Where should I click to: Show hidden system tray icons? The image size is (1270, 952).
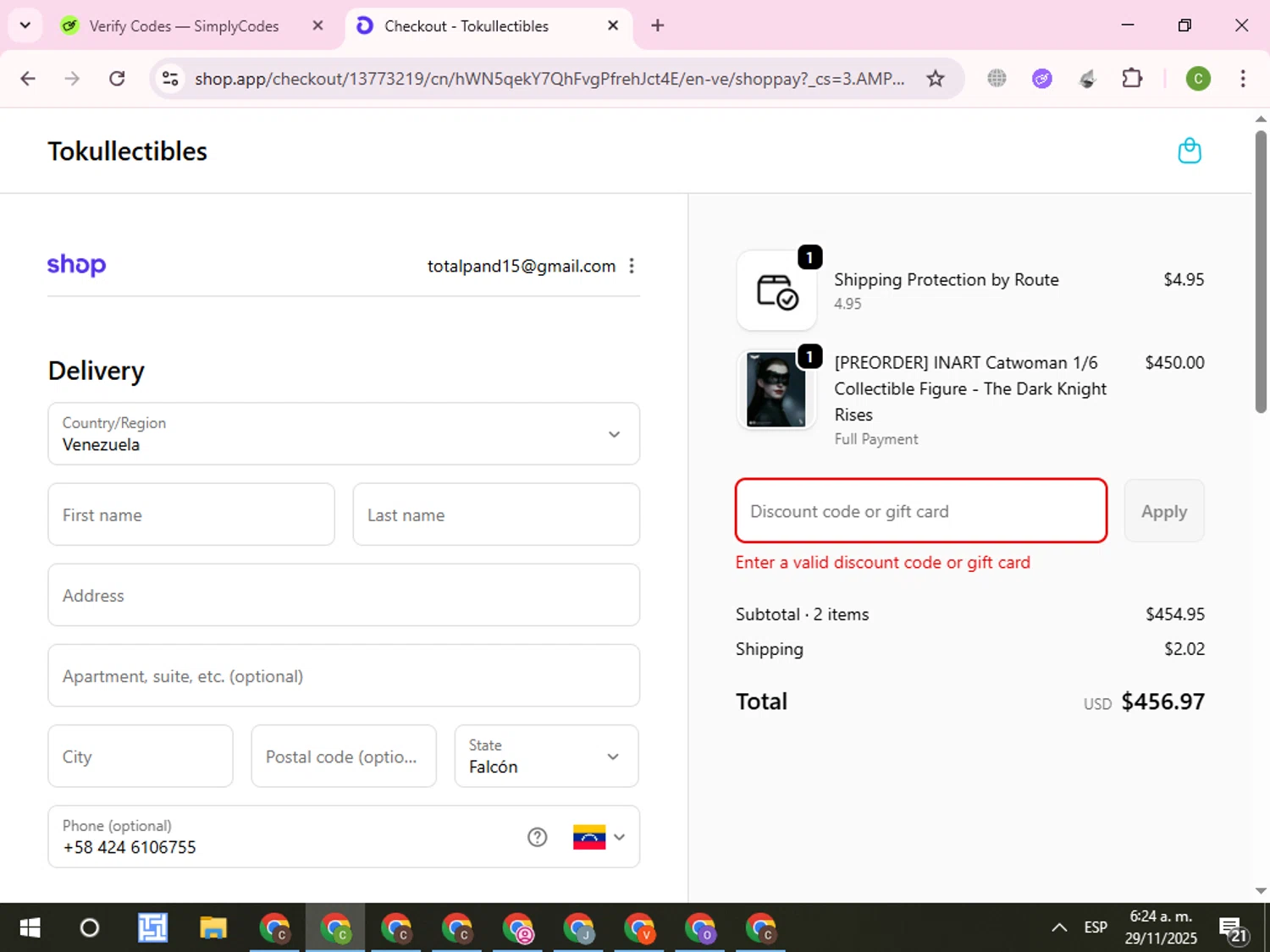pyautogui.click(x=1059, y=927)
